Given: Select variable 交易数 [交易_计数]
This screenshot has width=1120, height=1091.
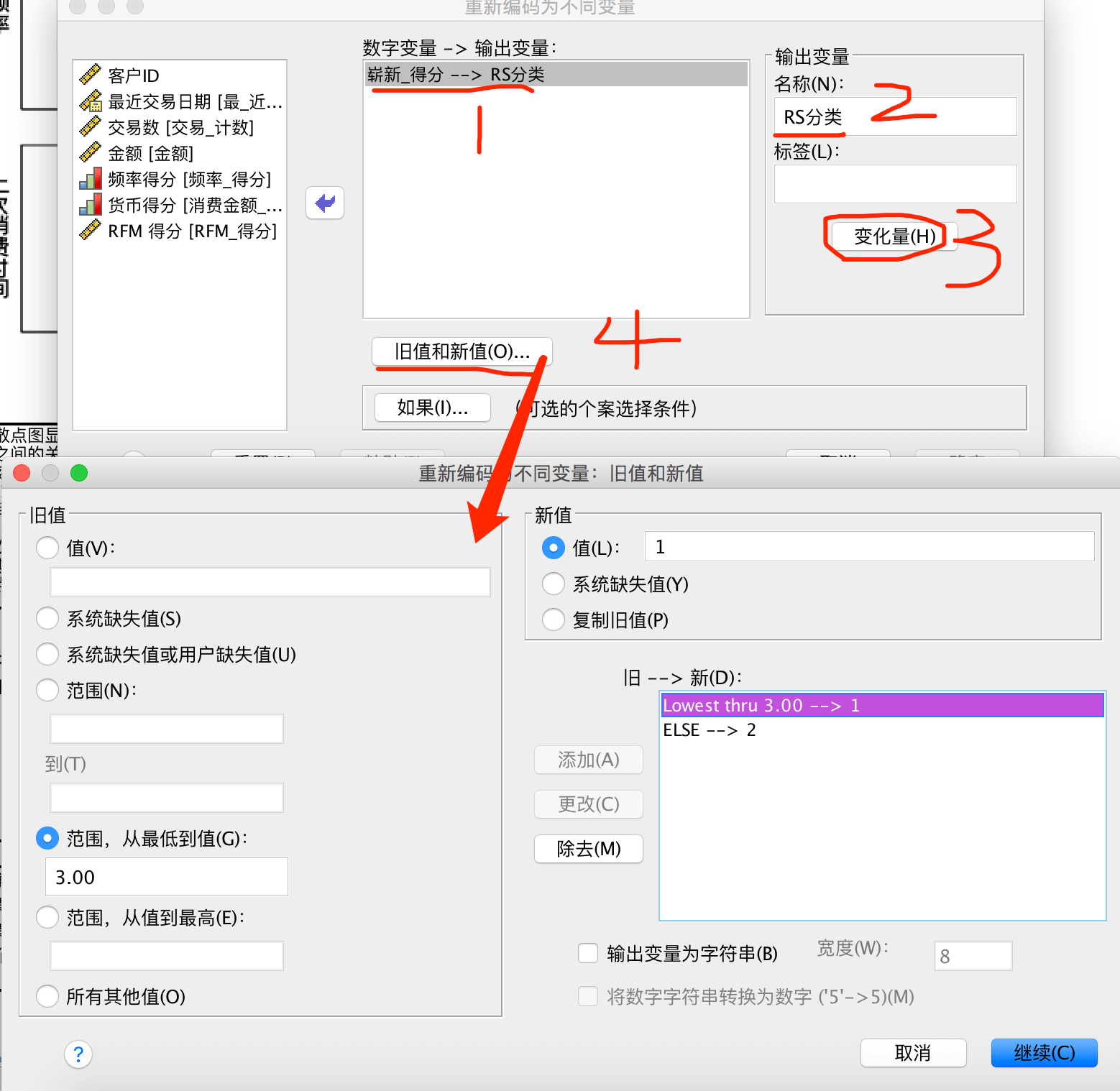Looking at the screenshot, I should (x=180, y=127).
